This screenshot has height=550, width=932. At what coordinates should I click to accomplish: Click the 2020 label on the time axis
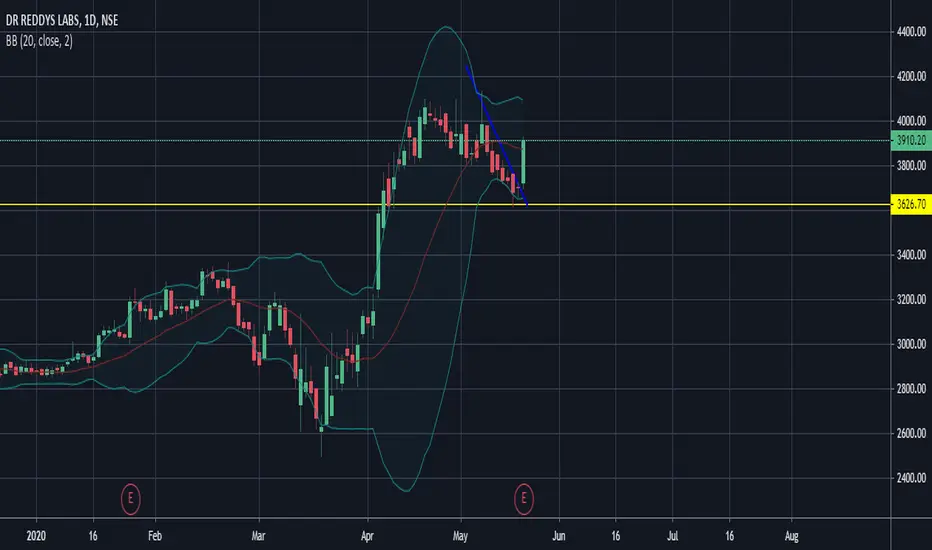36,536
